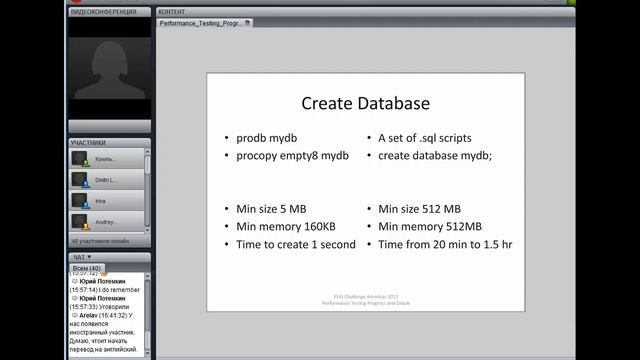Click 'create database mydb;' bullet
This screenshot has height=360, width=640.
pos(435,156)
